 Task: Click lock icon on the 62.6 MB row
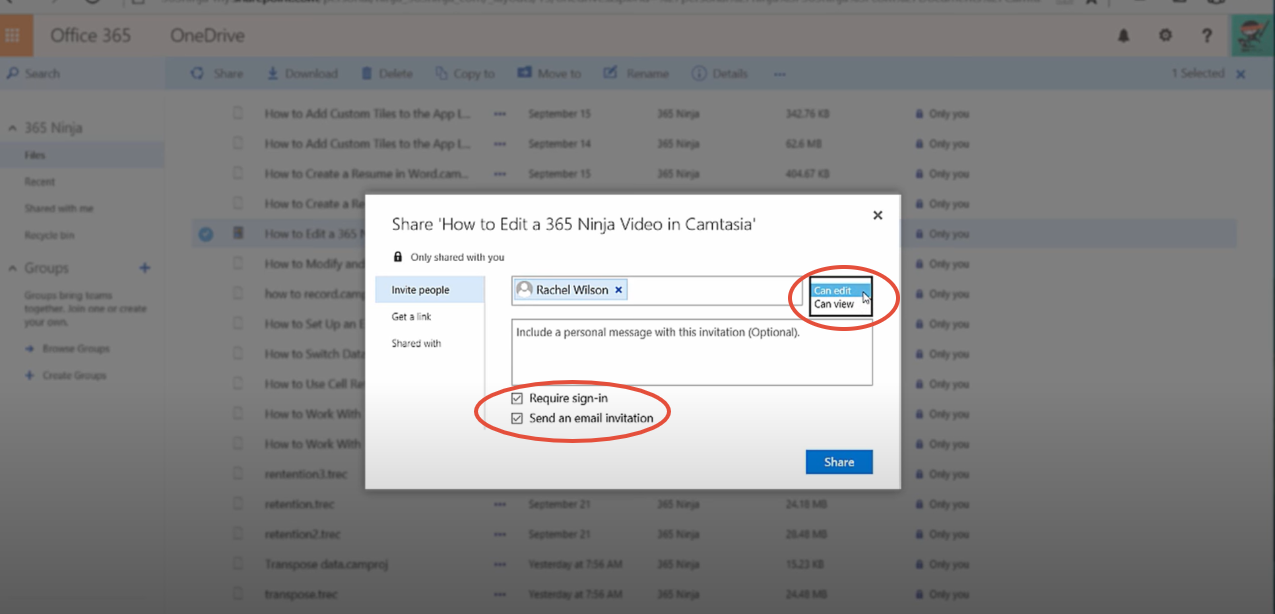pos(919,144)
